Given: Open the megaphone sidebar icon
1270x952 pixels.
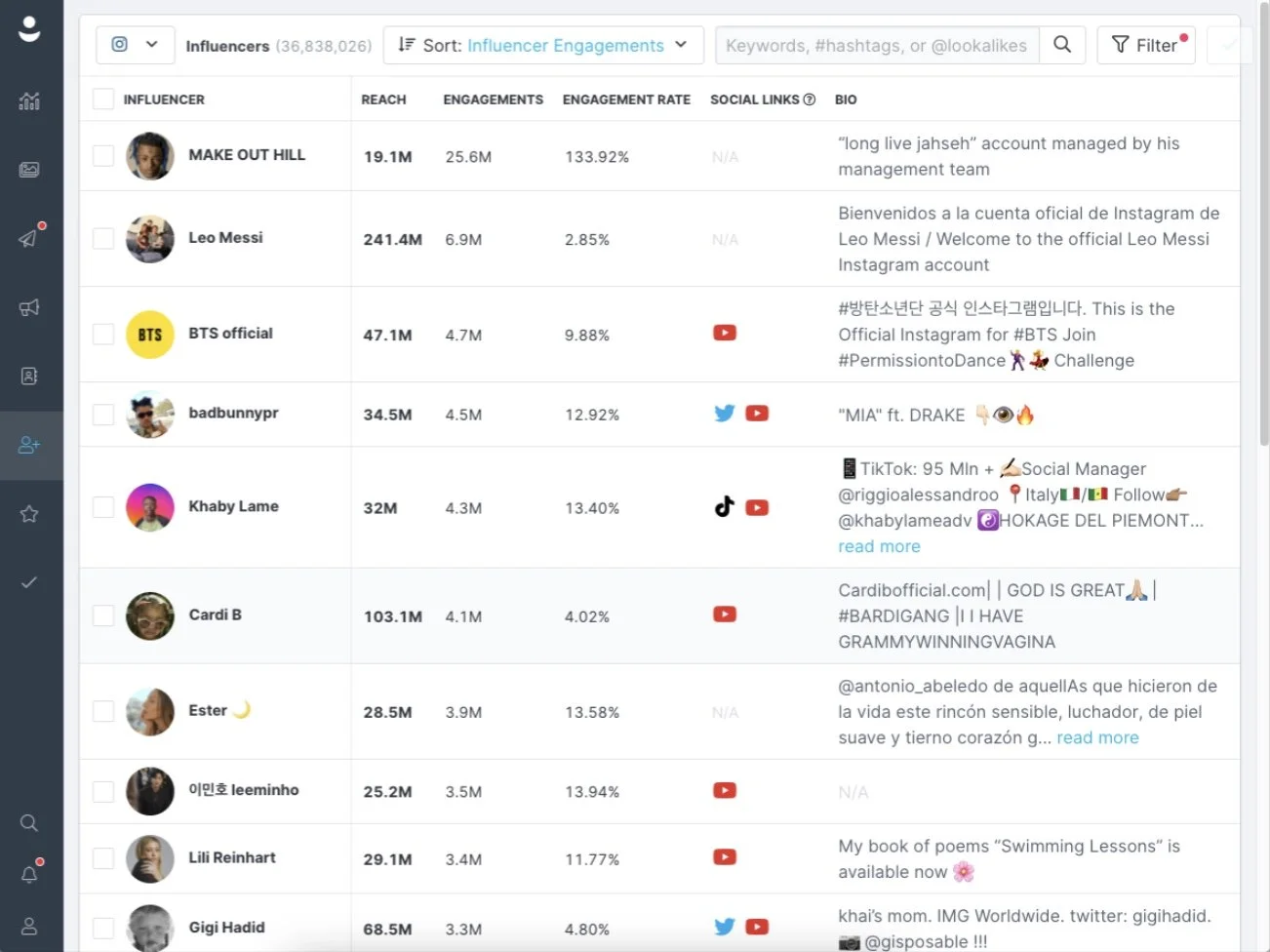Looking at the screenshot, I should (x=29, y=307).
